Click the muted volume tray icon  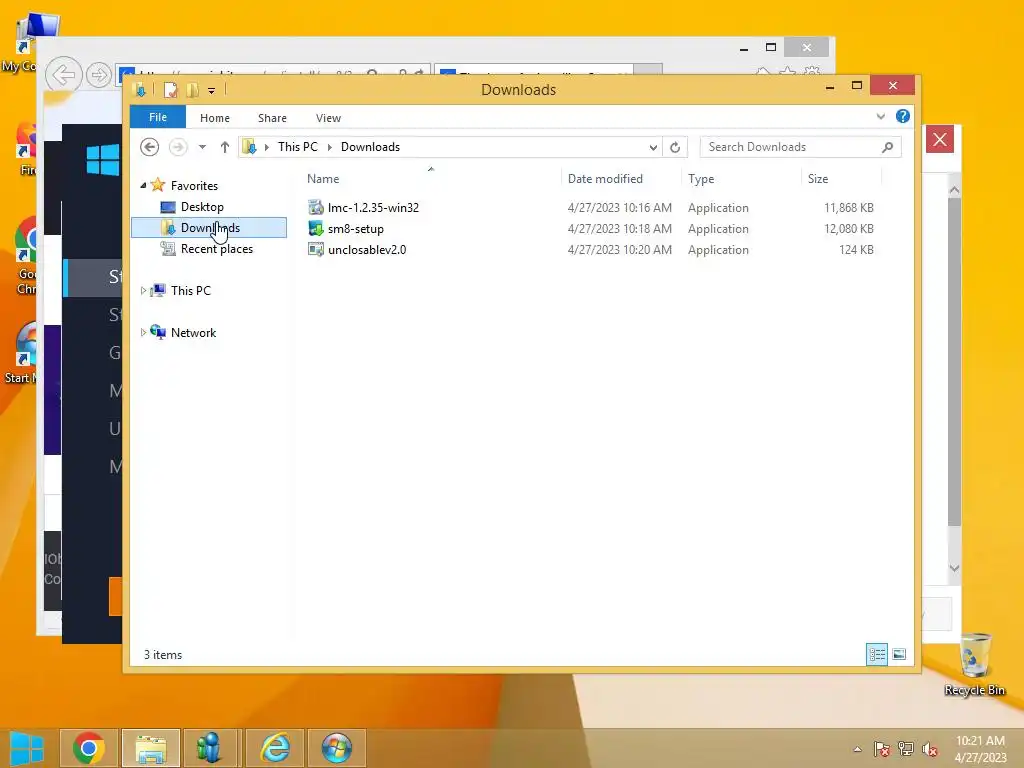[x=930, y=748]
